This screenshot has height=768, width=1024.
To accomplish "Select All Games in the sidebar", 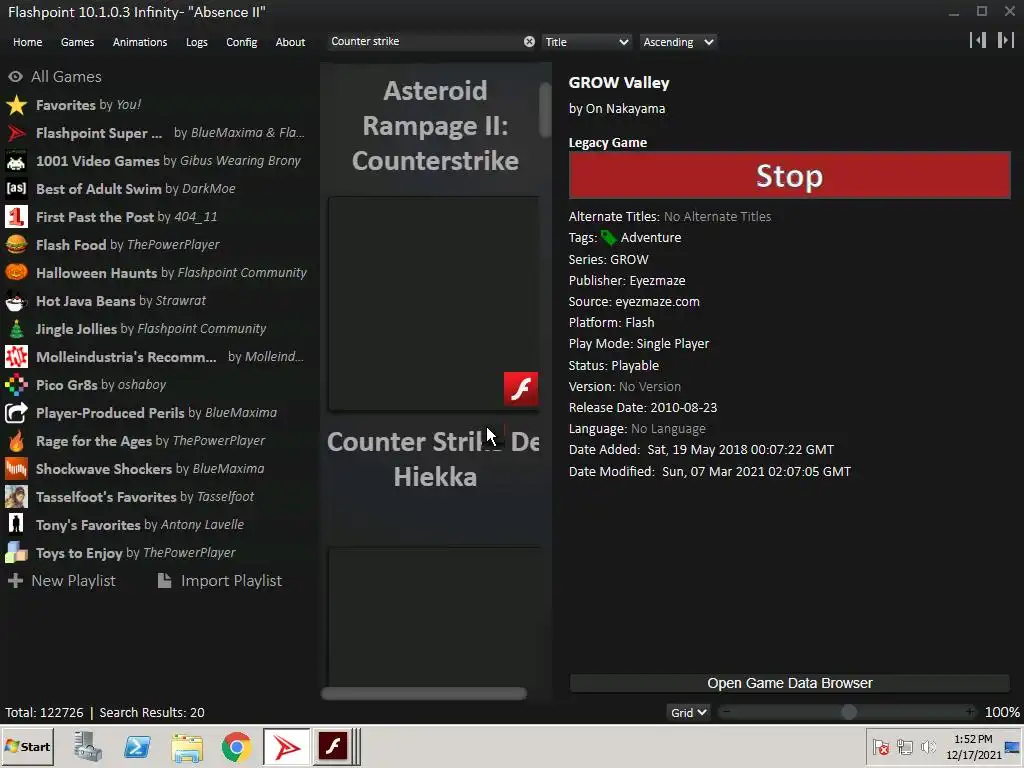I will (55, 77).
